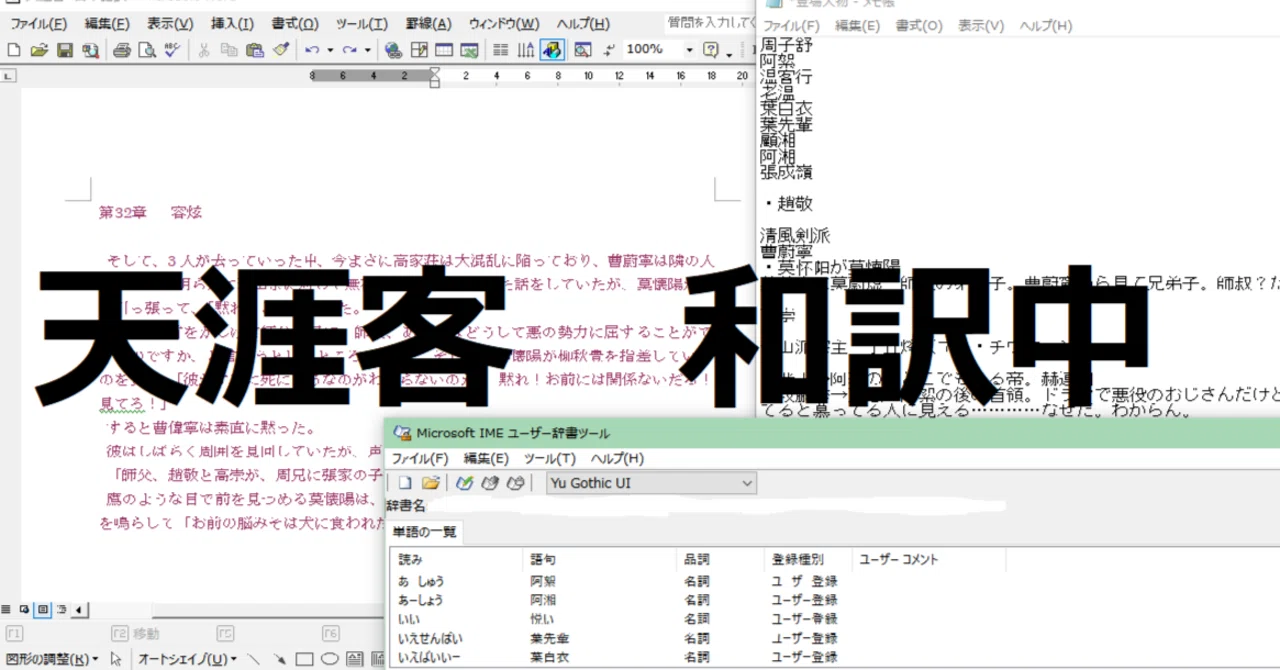Image resolution: width=1280 pixels, height=670 pixels.
Task: Save the Word document via floppy icon
Action: (x=64, y=50)
